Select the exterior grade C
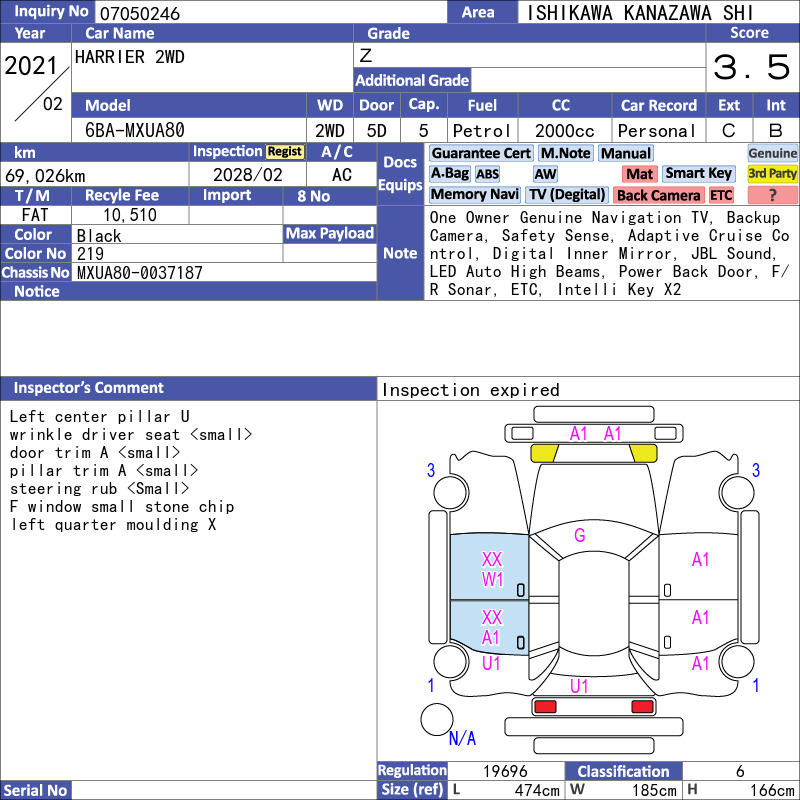This screenshot has width=800, height=800. 729,131
